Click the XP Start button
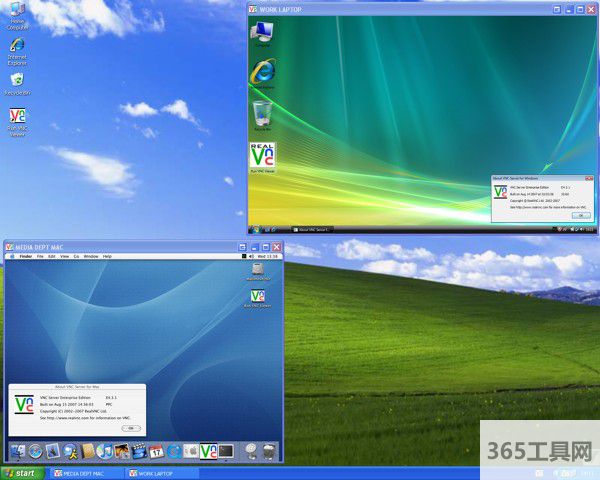This screenshot has width=600, height=480. (x=23, y=473)
